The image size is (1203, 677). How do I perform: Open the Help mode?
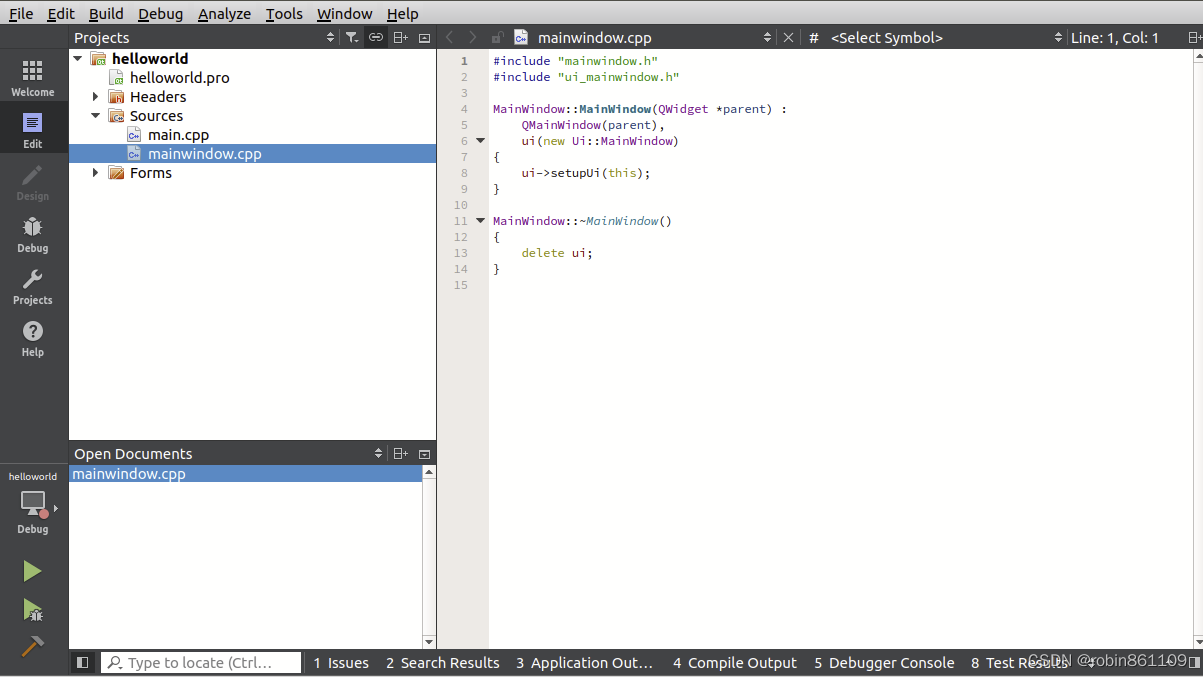click(33, 338)
